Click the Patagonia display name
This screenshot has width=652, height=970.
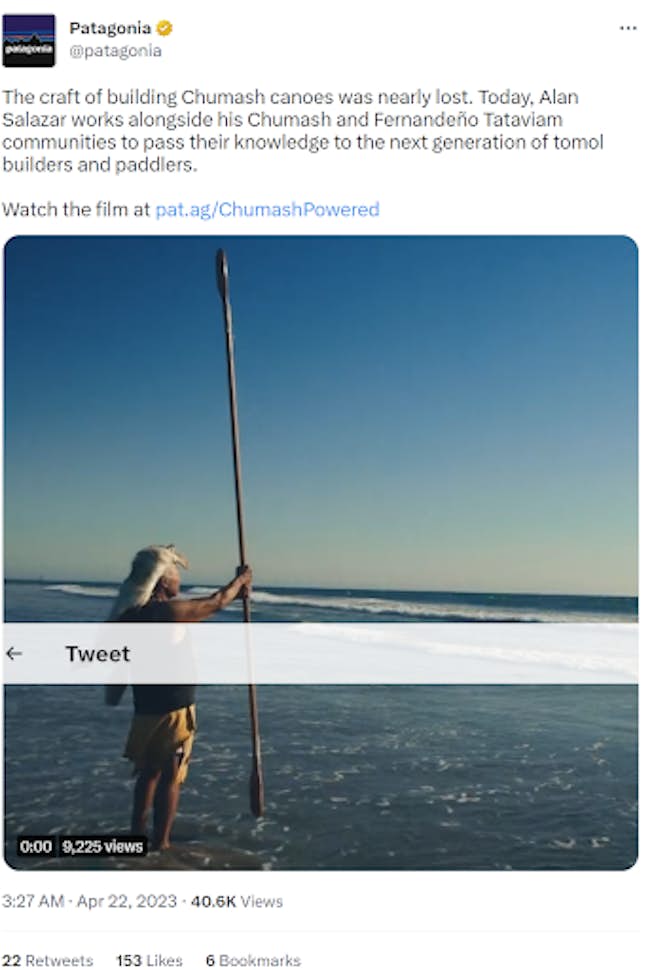110,29
